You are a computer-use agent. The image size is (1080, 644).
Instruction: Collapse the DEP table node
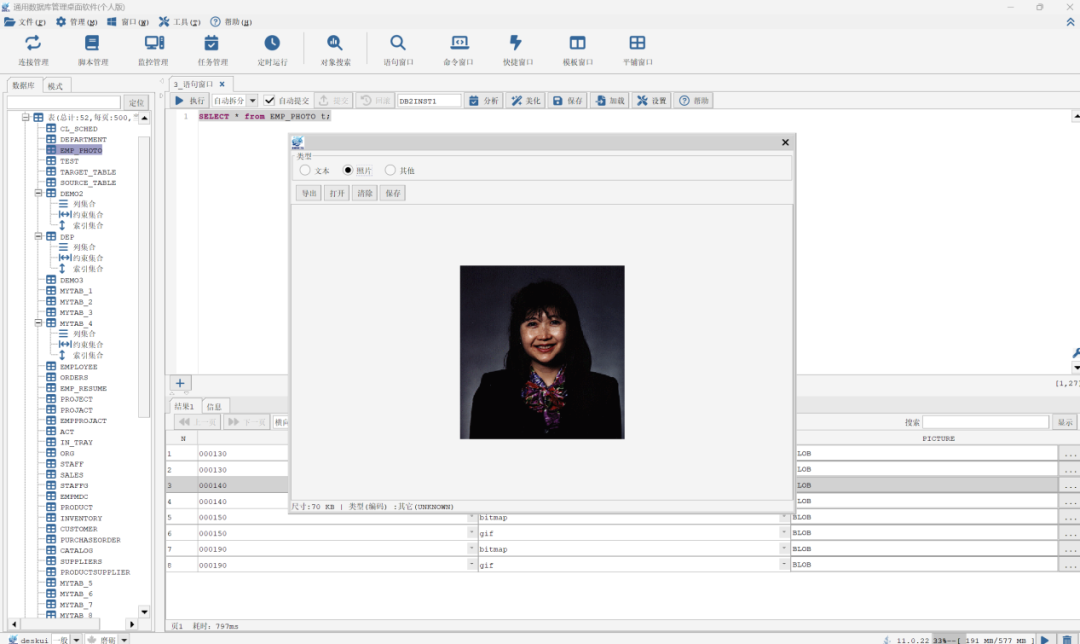click(x=39, y=236)
